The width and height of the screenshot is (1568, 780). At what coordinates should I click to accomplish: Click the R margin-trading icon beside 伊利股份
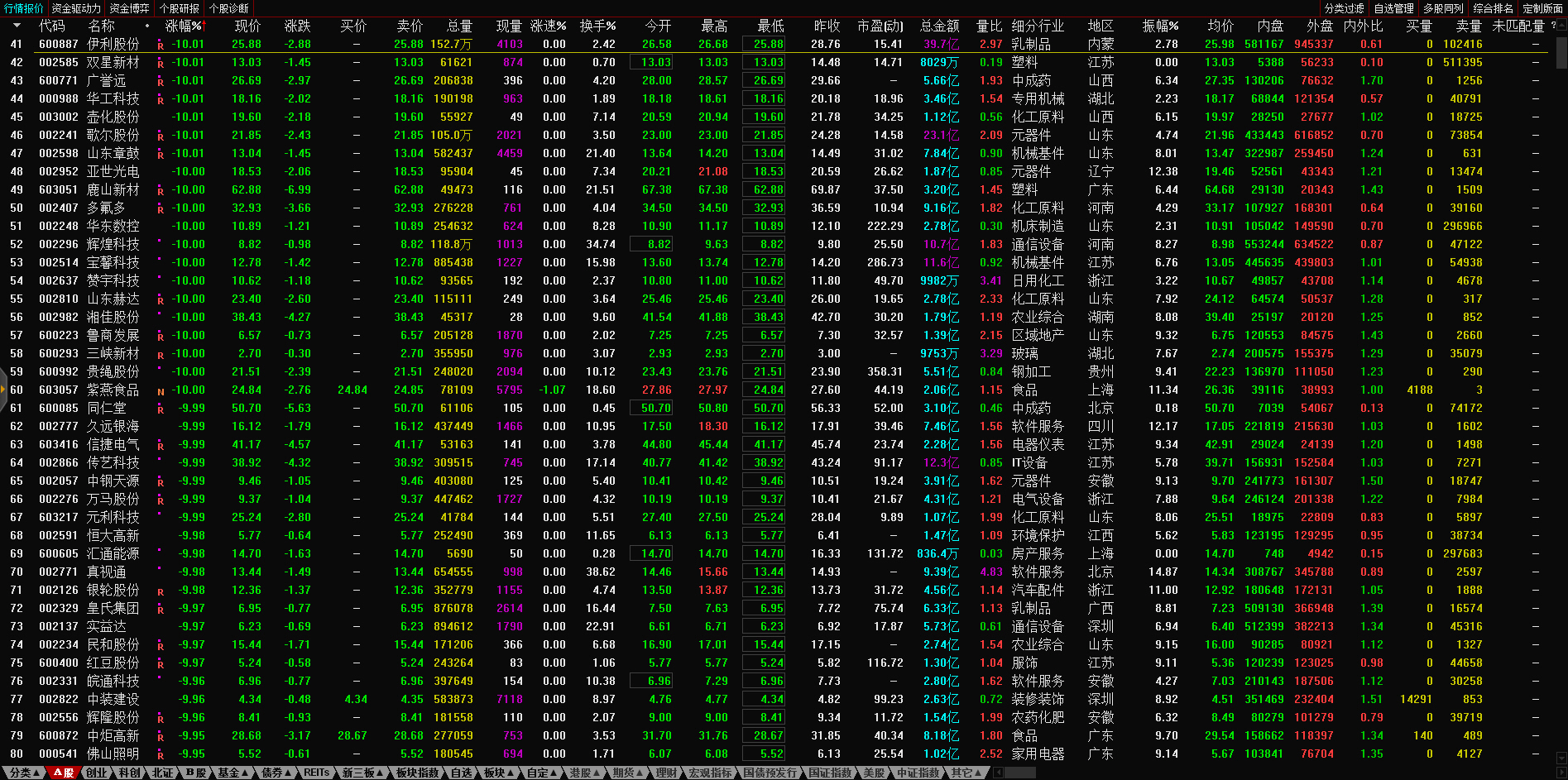(x=161, y=45)
